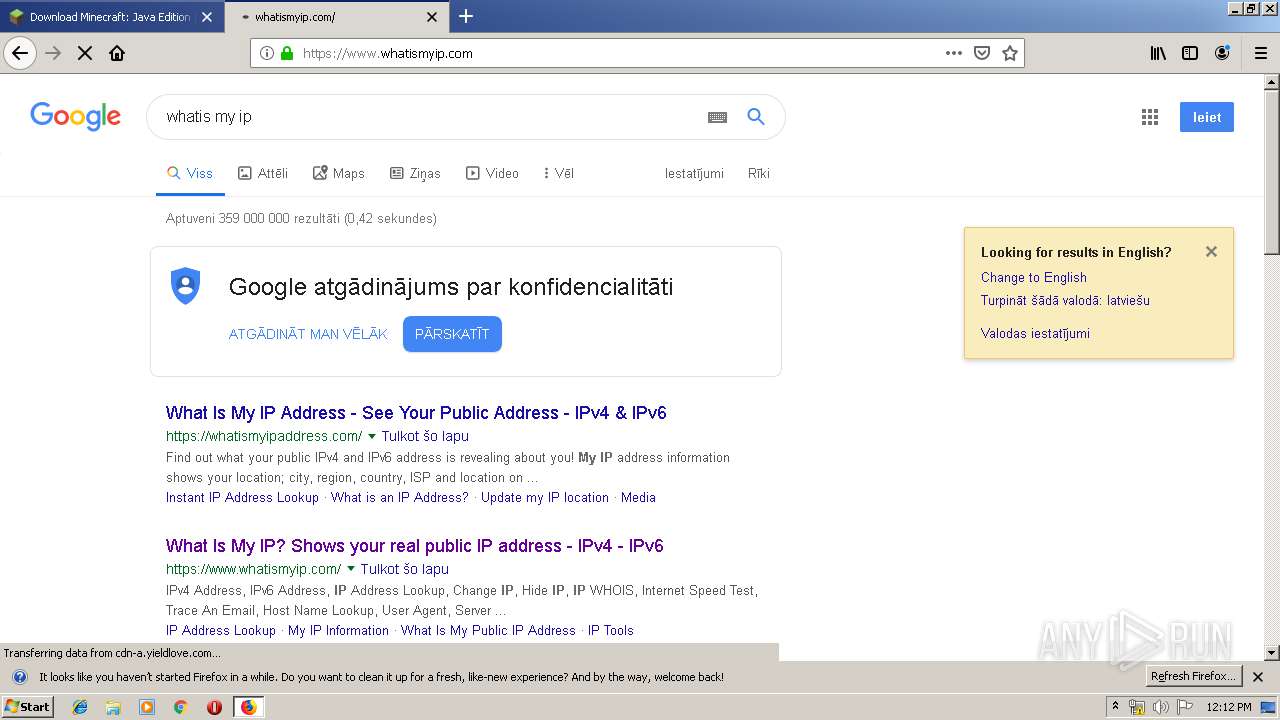The image size is (1280, 720).
Task: Click the forward navigation arrow
Action: [53, 53]
